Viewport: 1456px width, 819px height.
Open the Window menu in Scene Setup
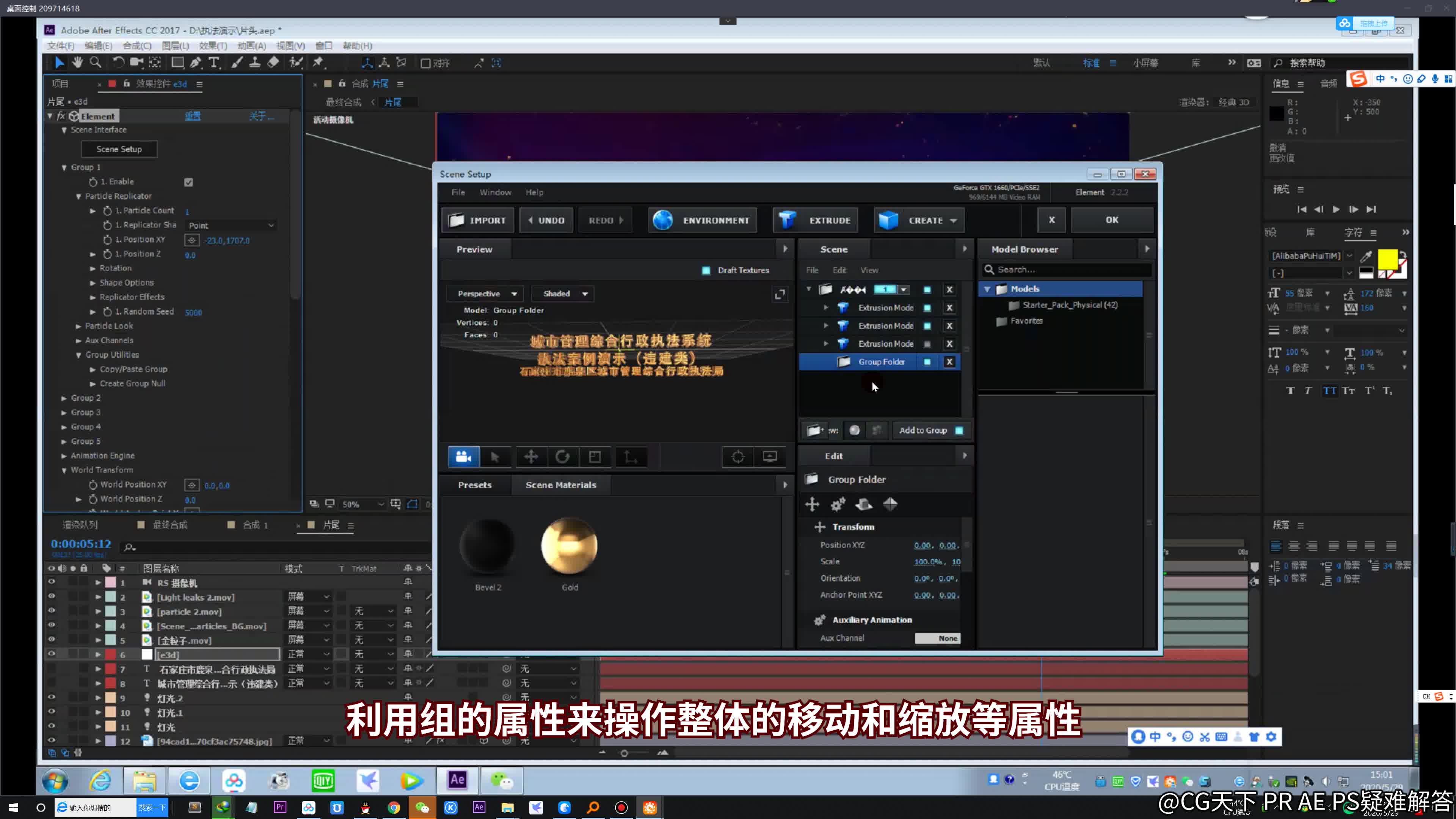point(495,192)
